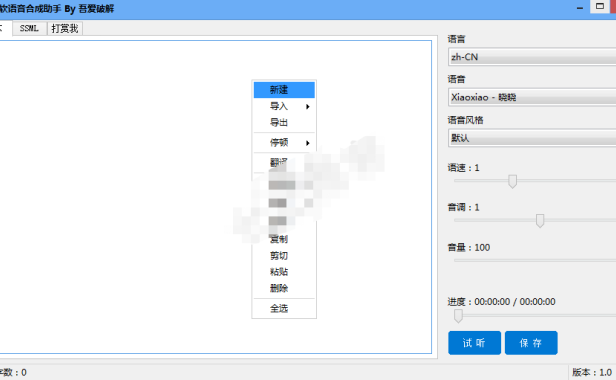The height and width of the screenshot is (380, 616).
Task: Minimize the application window
Action: pos(580,7)
